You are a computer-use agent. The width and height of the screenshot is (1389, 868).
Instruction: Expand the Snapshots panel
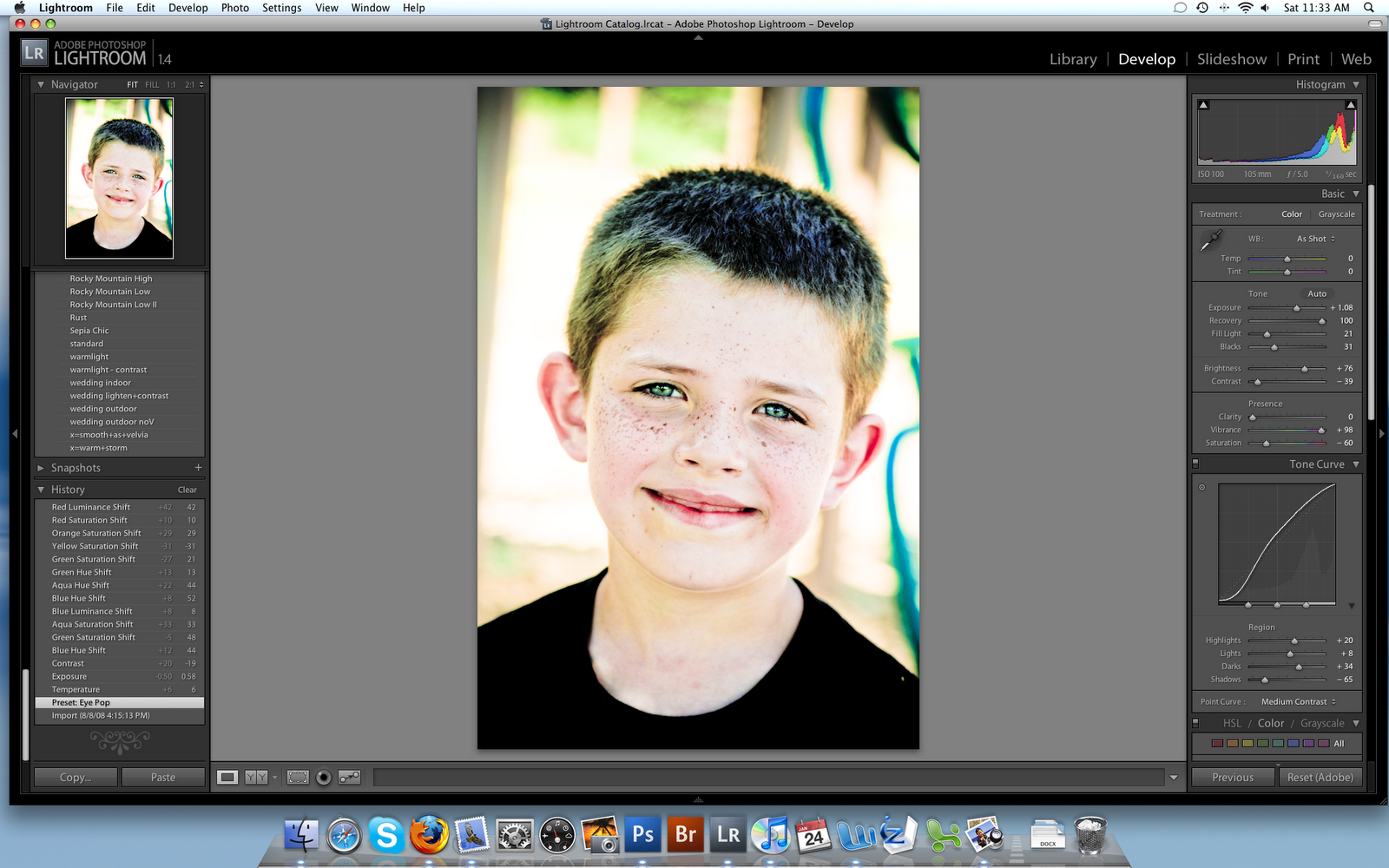(41, 468)
